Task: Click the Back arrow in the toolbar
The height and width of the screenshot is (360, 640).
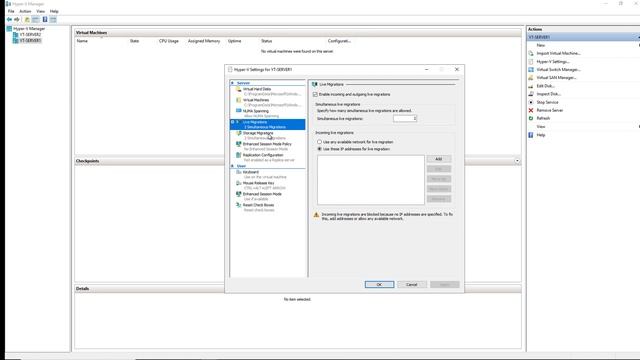Action: click(x=9, y=20)
